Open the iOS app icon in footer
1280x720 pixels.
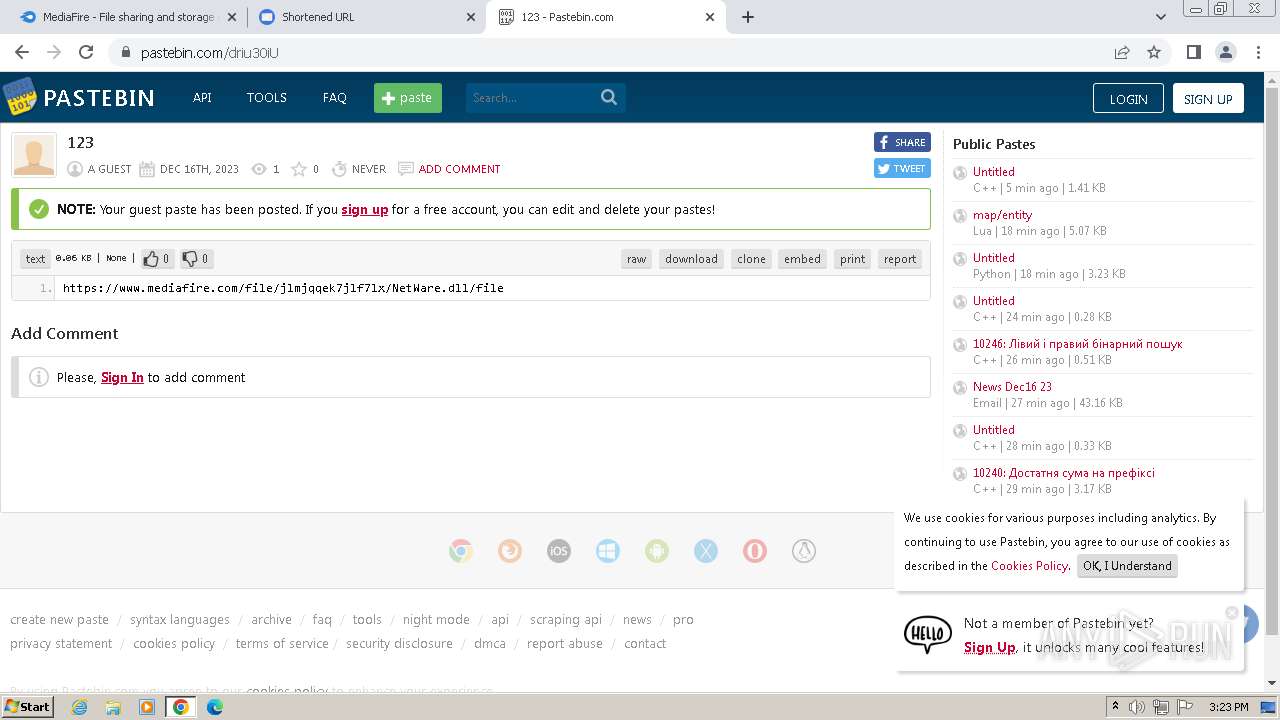click(559, 551)
